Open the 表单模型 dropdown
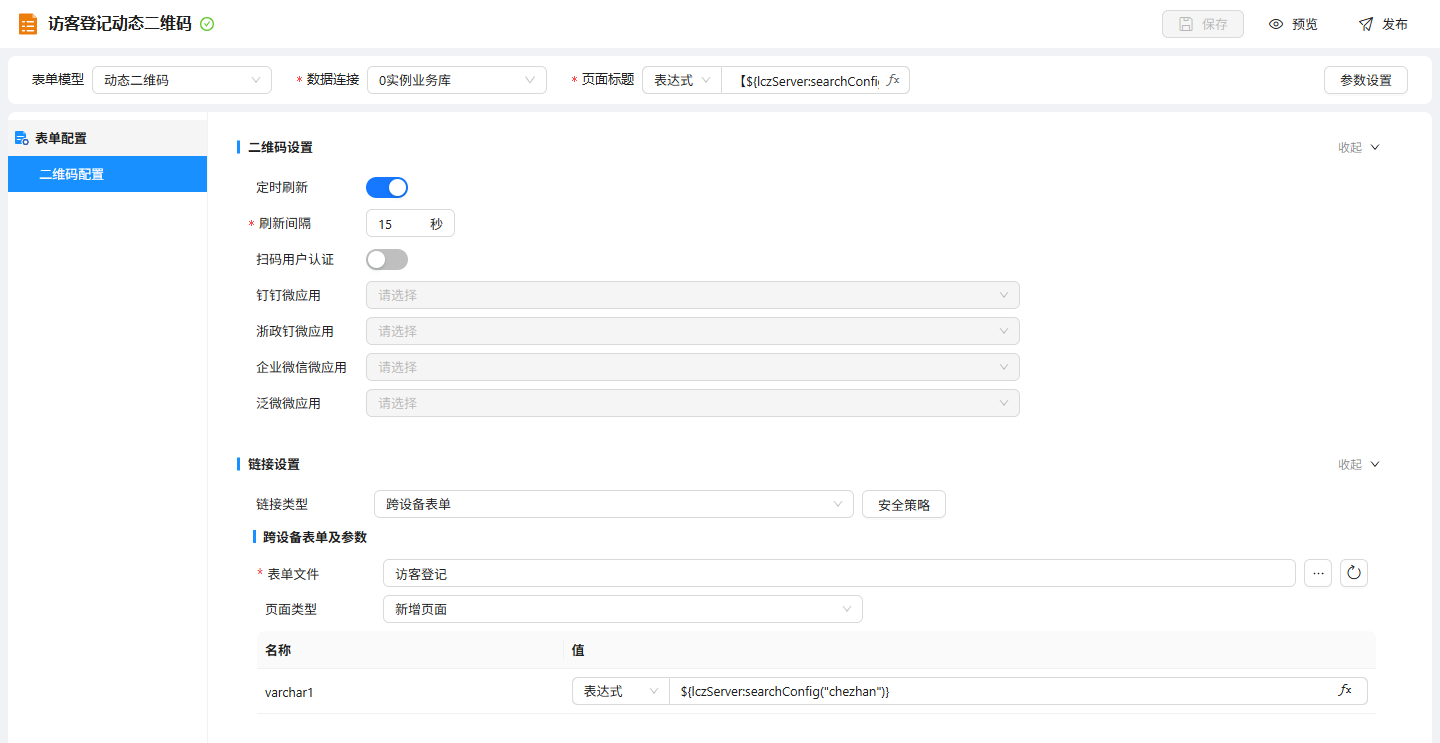The height and width of the screenshot is (743, 1440). click(182, 80)
